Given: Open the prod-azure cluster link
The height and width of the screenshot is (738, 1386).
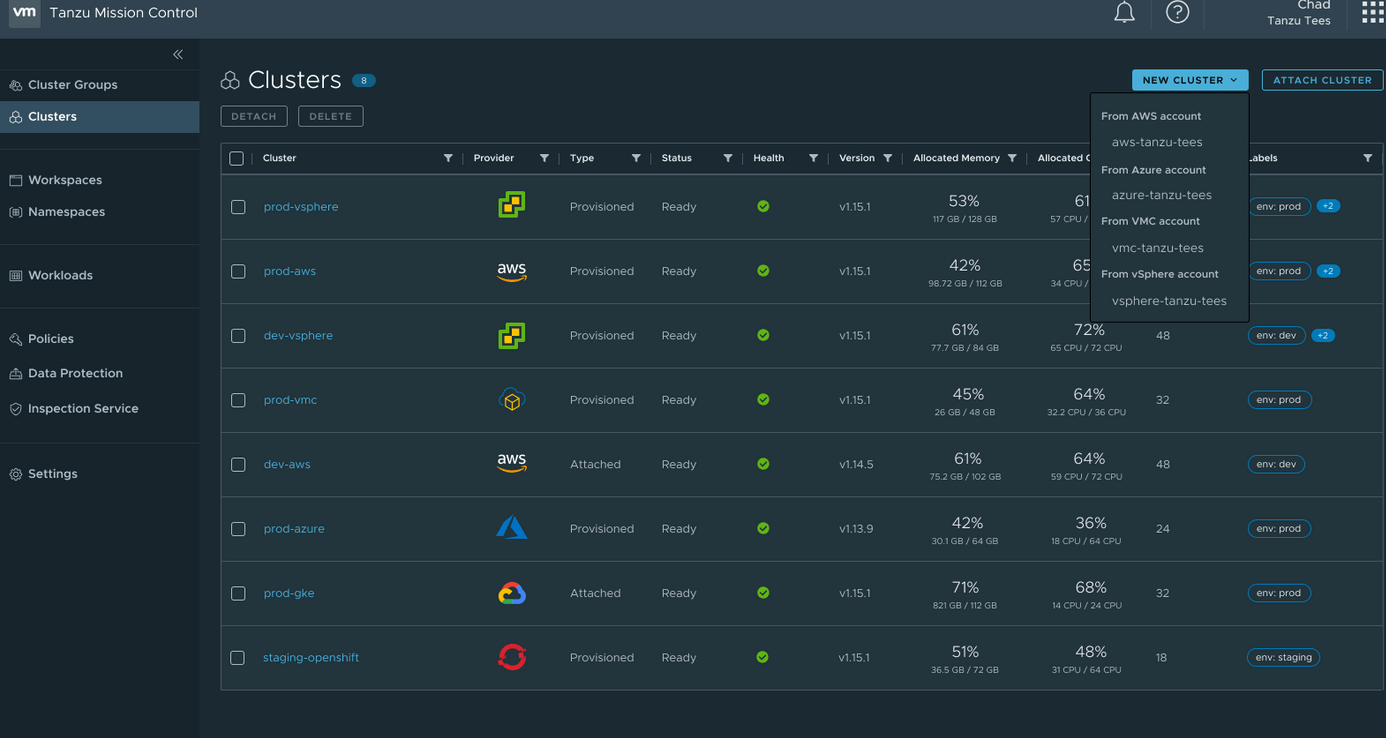Looking at the screenshot, I should point(294,529).
